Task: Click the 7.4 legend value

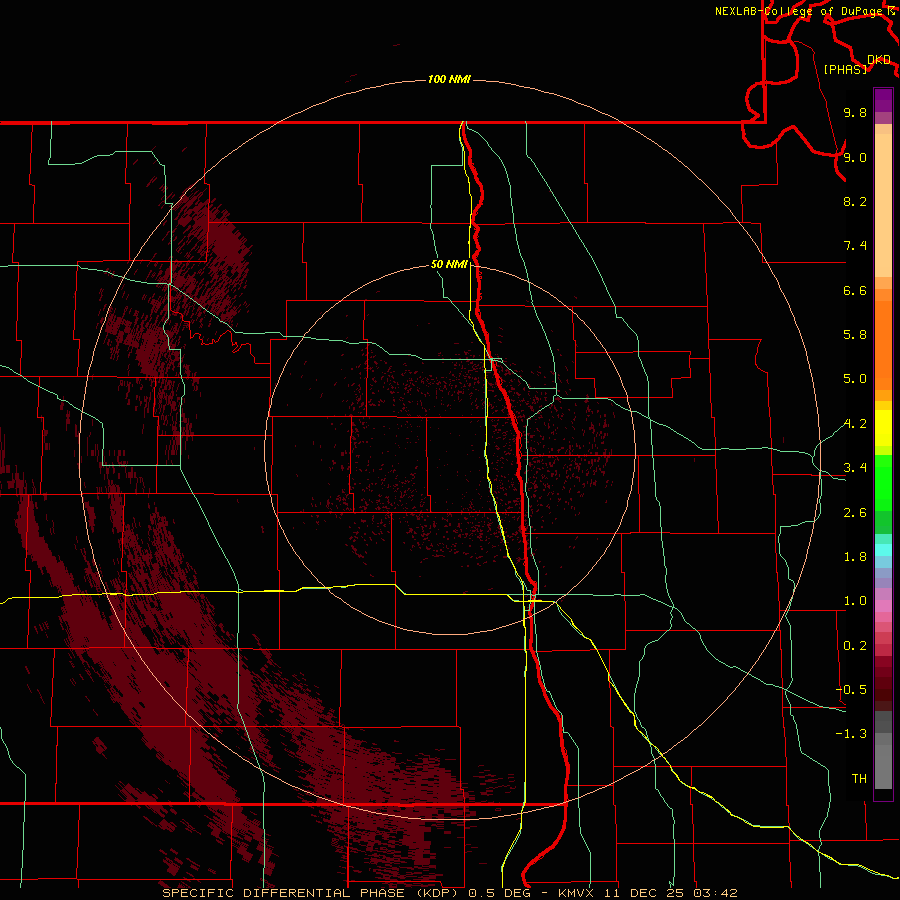Action: tap(855, 246)
